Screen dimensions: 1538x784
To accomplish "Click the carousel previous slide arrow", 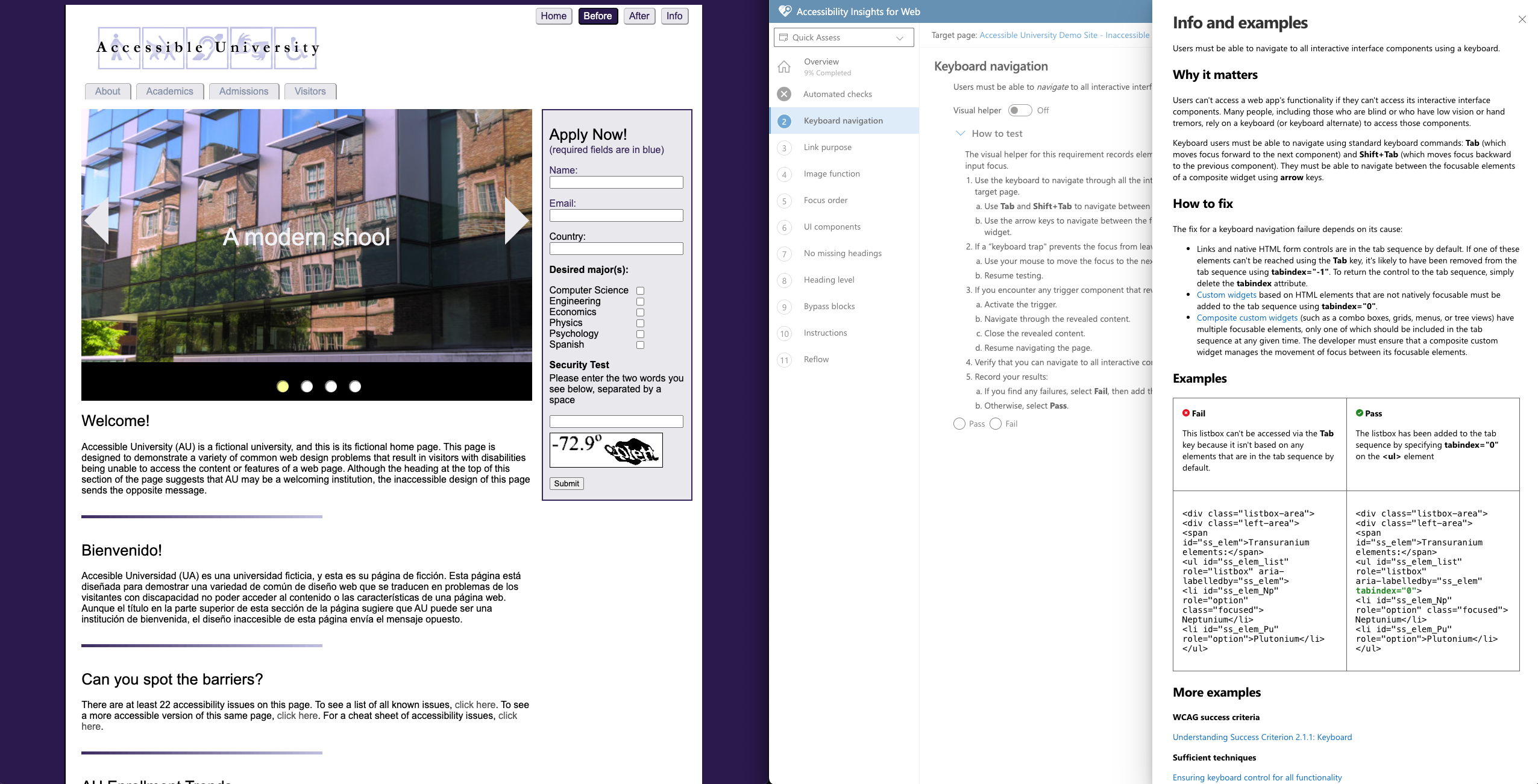I will (97, 221).
